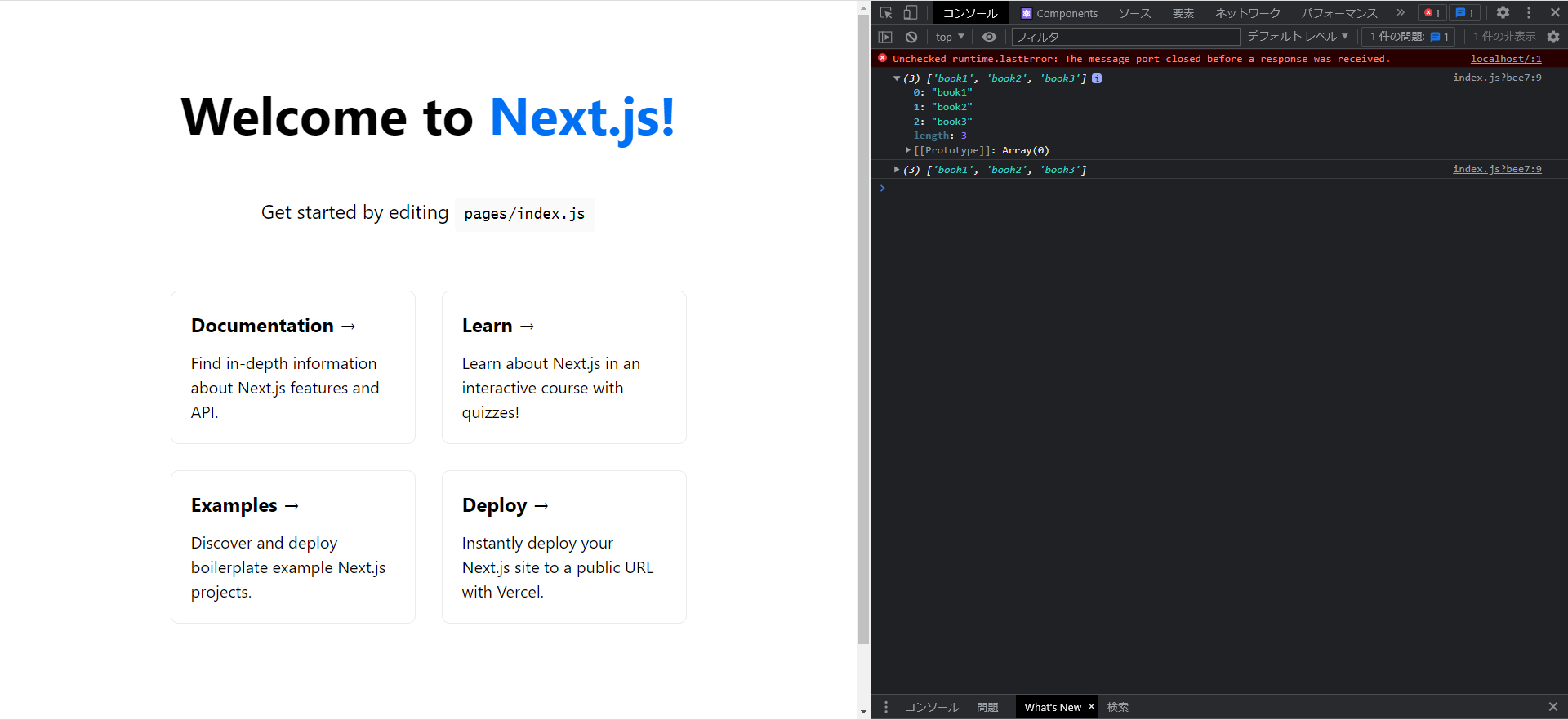Open the Learn card

564,367
